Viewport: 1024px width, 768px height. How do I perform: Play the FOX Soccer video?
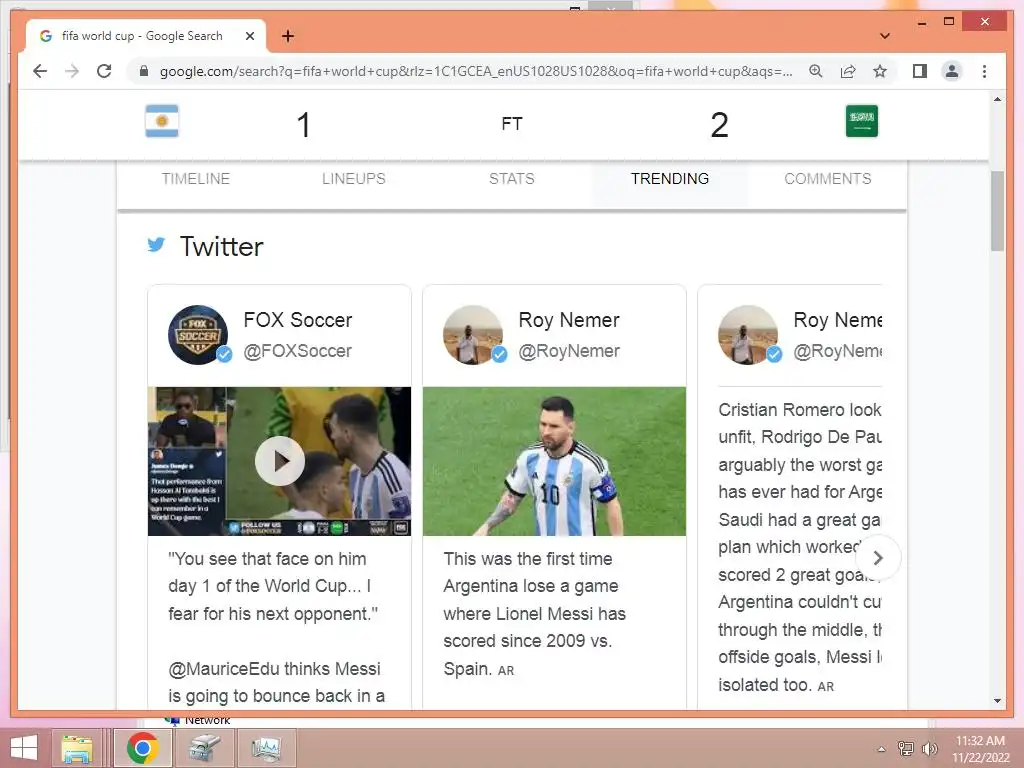click(280, 461)
